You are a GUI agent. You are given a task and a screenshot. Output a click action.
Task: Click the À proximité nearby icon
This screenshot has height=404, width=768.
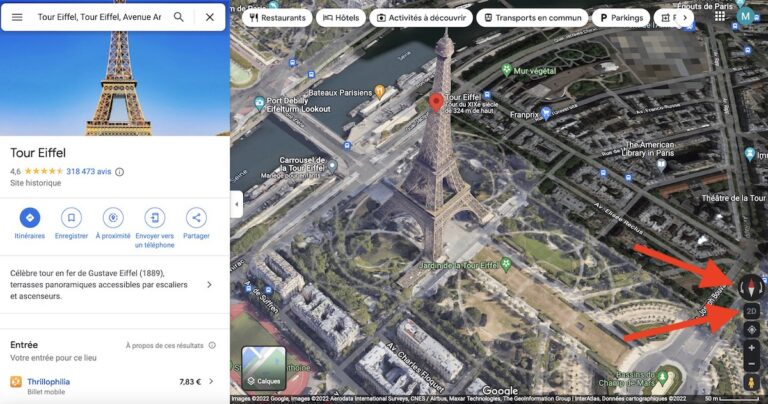113,217
